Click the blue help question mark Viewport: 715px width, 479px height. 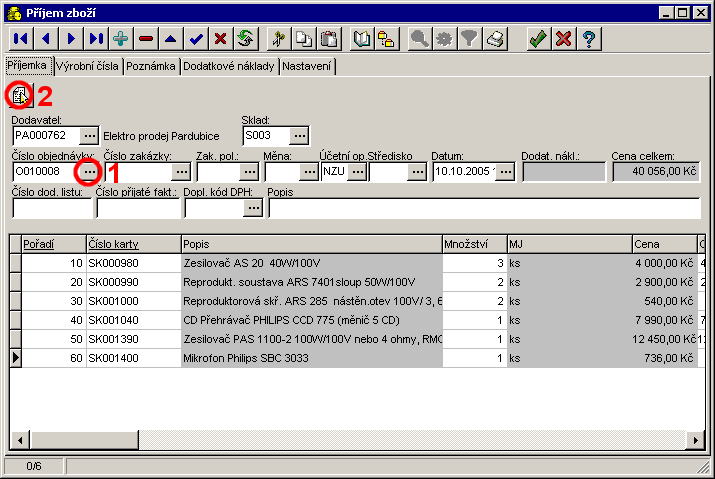coord(589,39)
